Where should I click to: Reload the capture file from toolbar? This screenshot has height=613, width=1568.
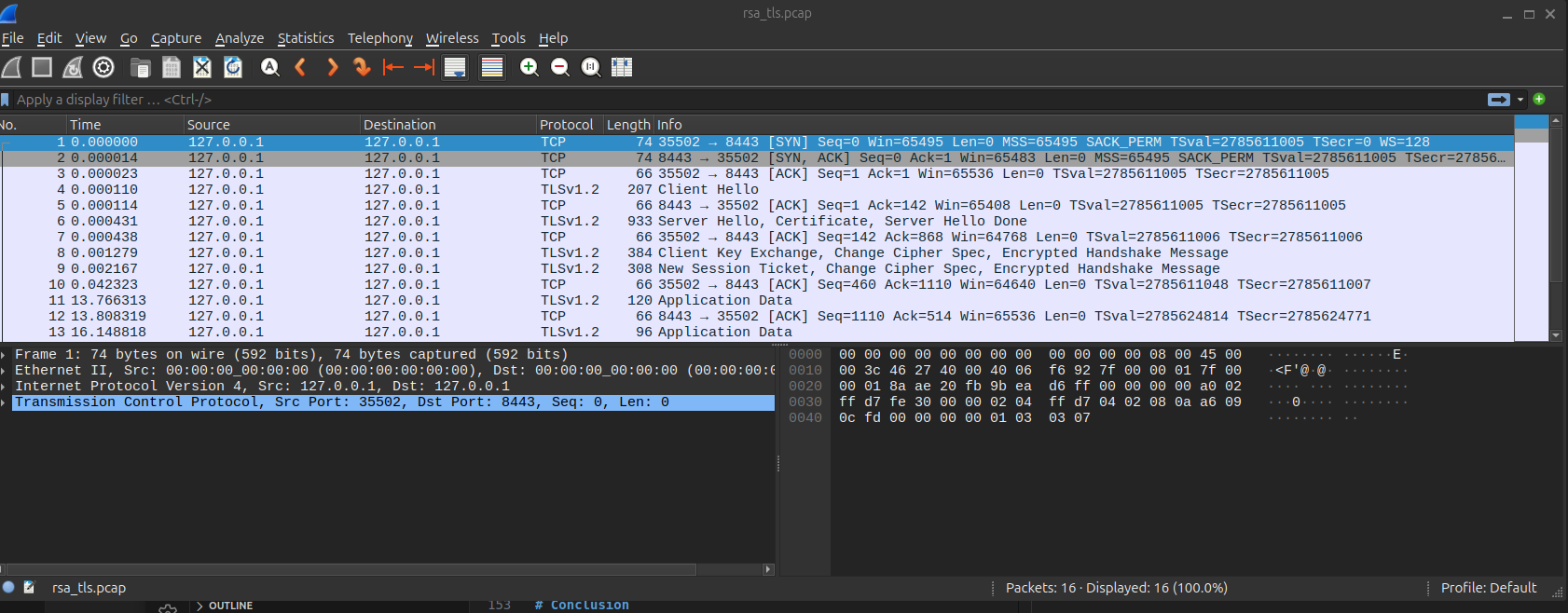pos(233,67)
